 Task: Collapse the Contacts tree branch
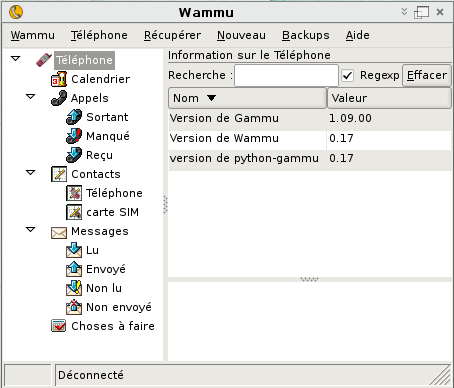coord(30,173)
